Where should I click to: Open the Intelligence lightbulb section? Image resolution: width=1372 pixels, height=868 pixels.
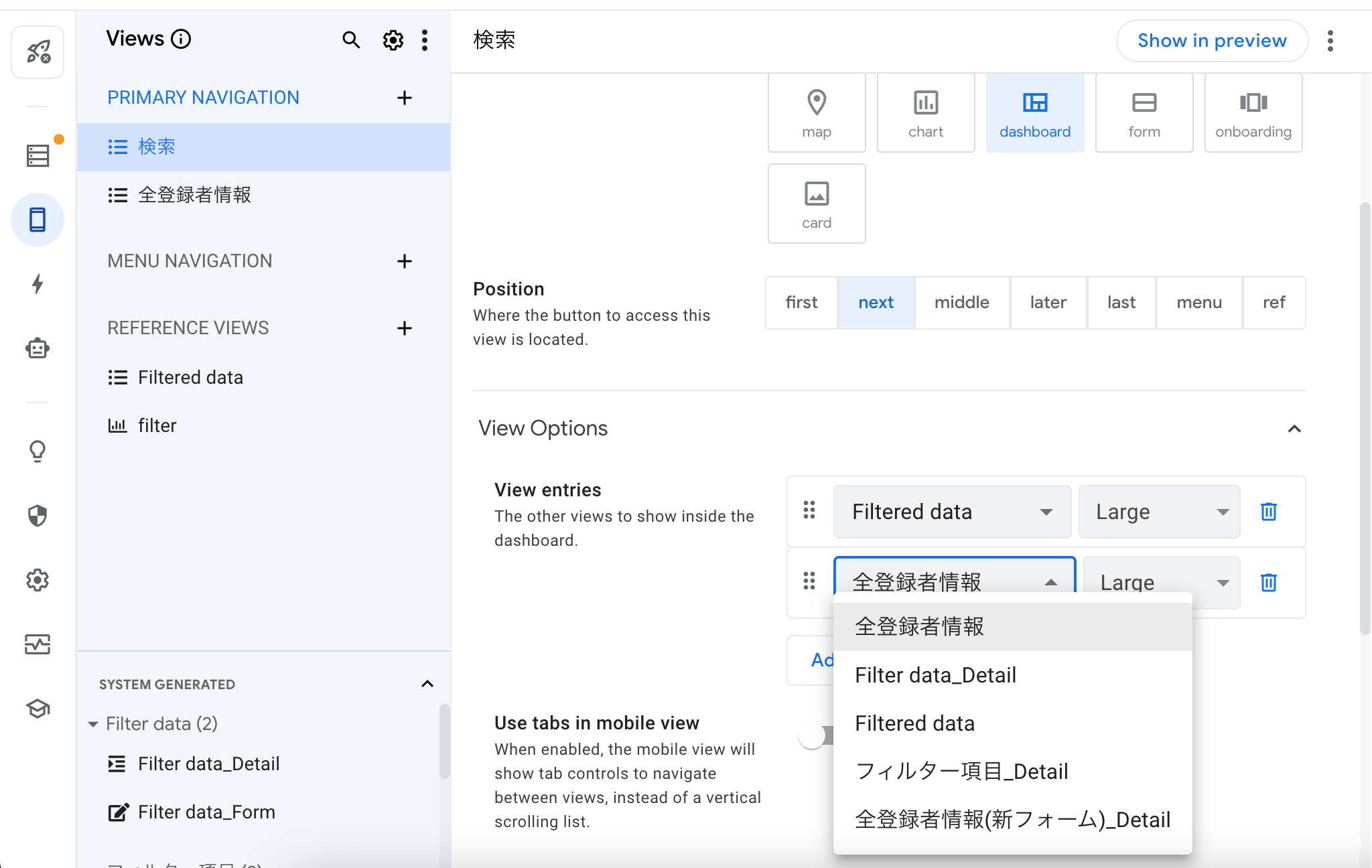pyautogui.click(x=38, y=451)
